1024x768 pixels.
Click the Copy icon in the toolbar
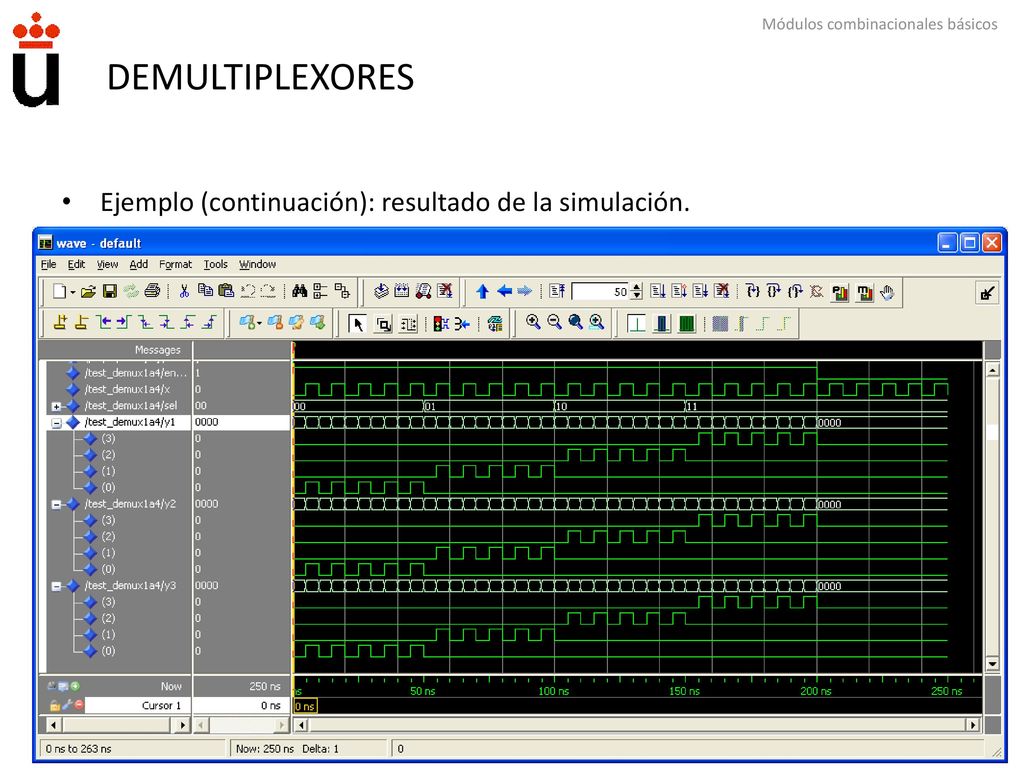point(206,291)
